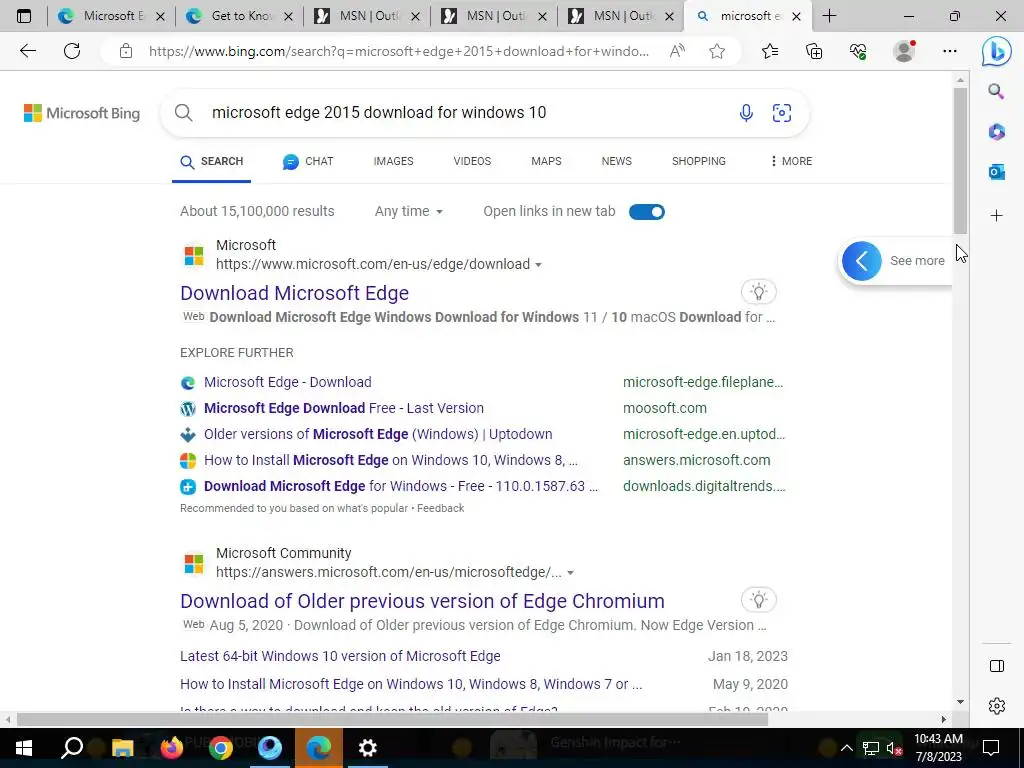Open the tab actions menu icon
Image resolution: width=1024 pixels, height=768 pixels.
coord(24,16)
